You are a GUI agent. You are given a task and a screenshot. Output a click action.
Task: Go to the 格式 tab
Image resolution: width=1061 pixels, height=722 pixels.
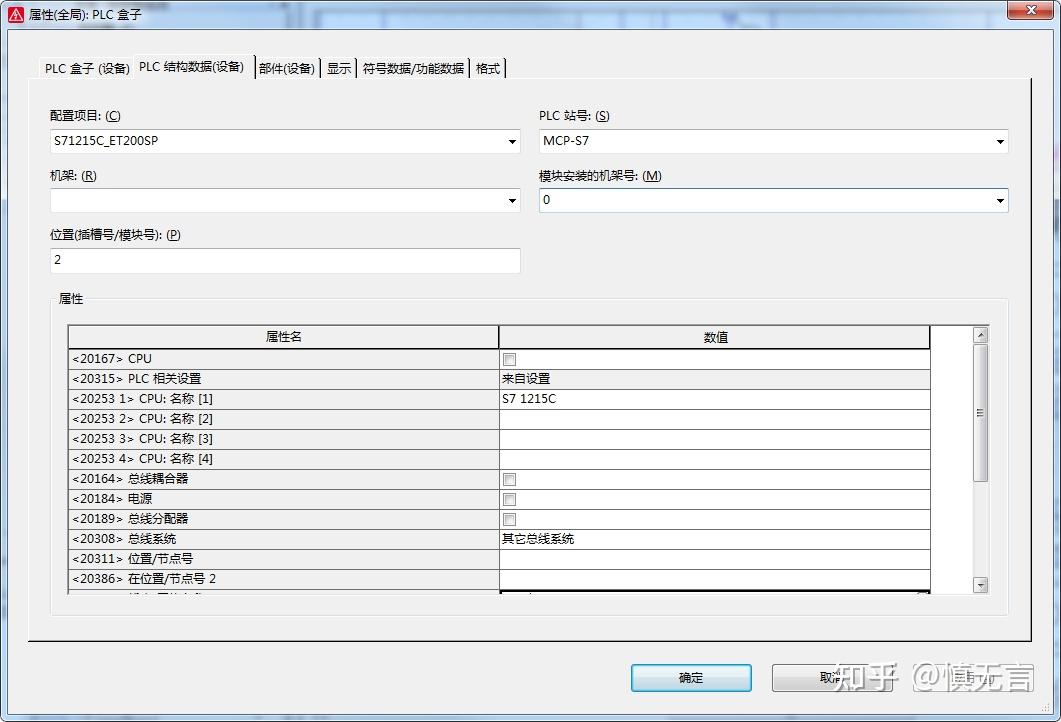(x=488, y=68)
